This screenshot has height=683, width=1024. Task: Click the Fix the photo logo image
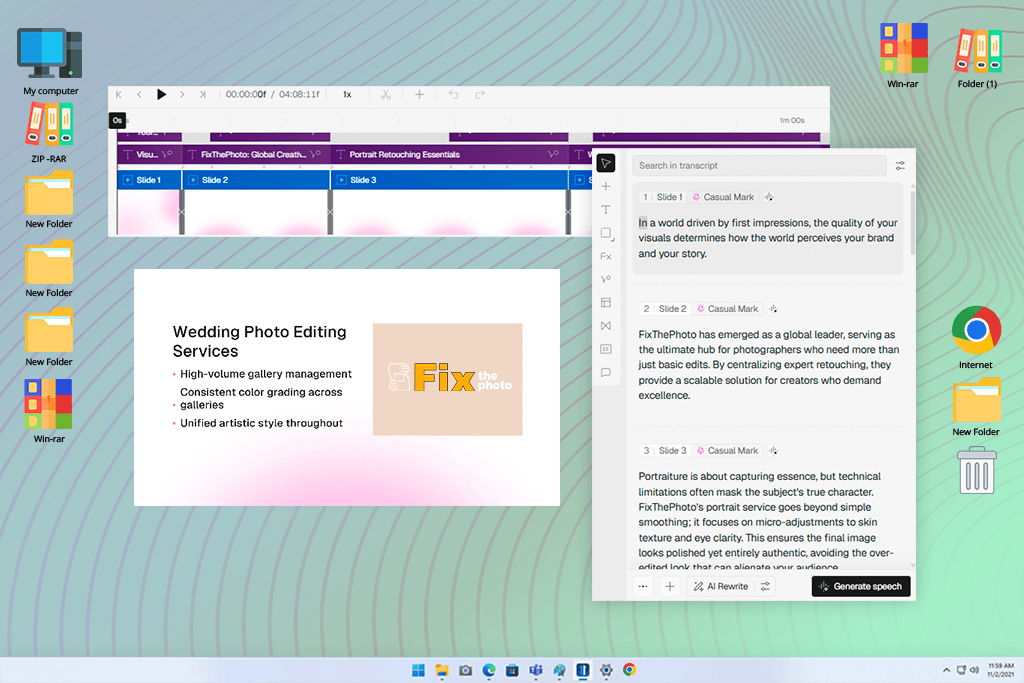click(x=447, y=379)
